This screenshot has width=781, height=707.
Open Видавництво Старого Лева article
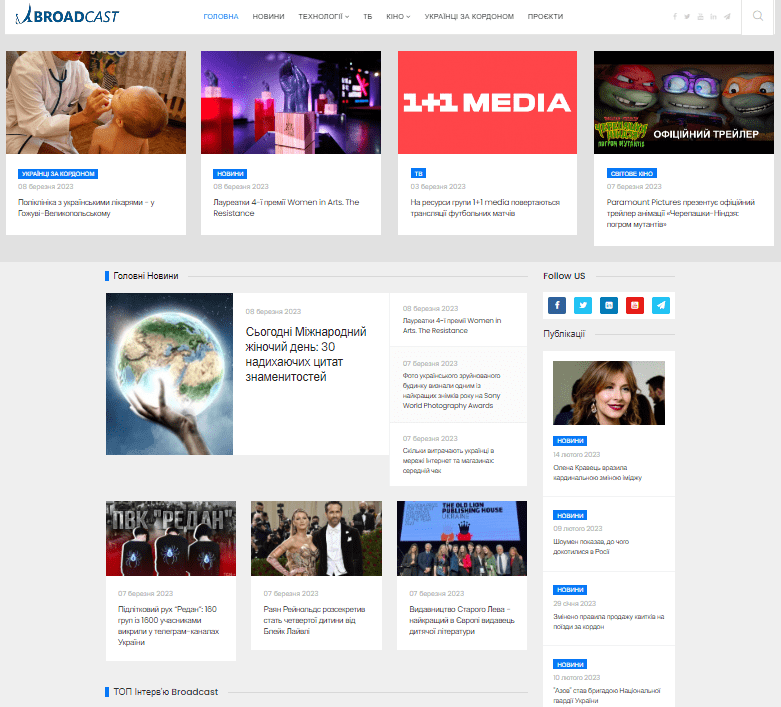462,620
